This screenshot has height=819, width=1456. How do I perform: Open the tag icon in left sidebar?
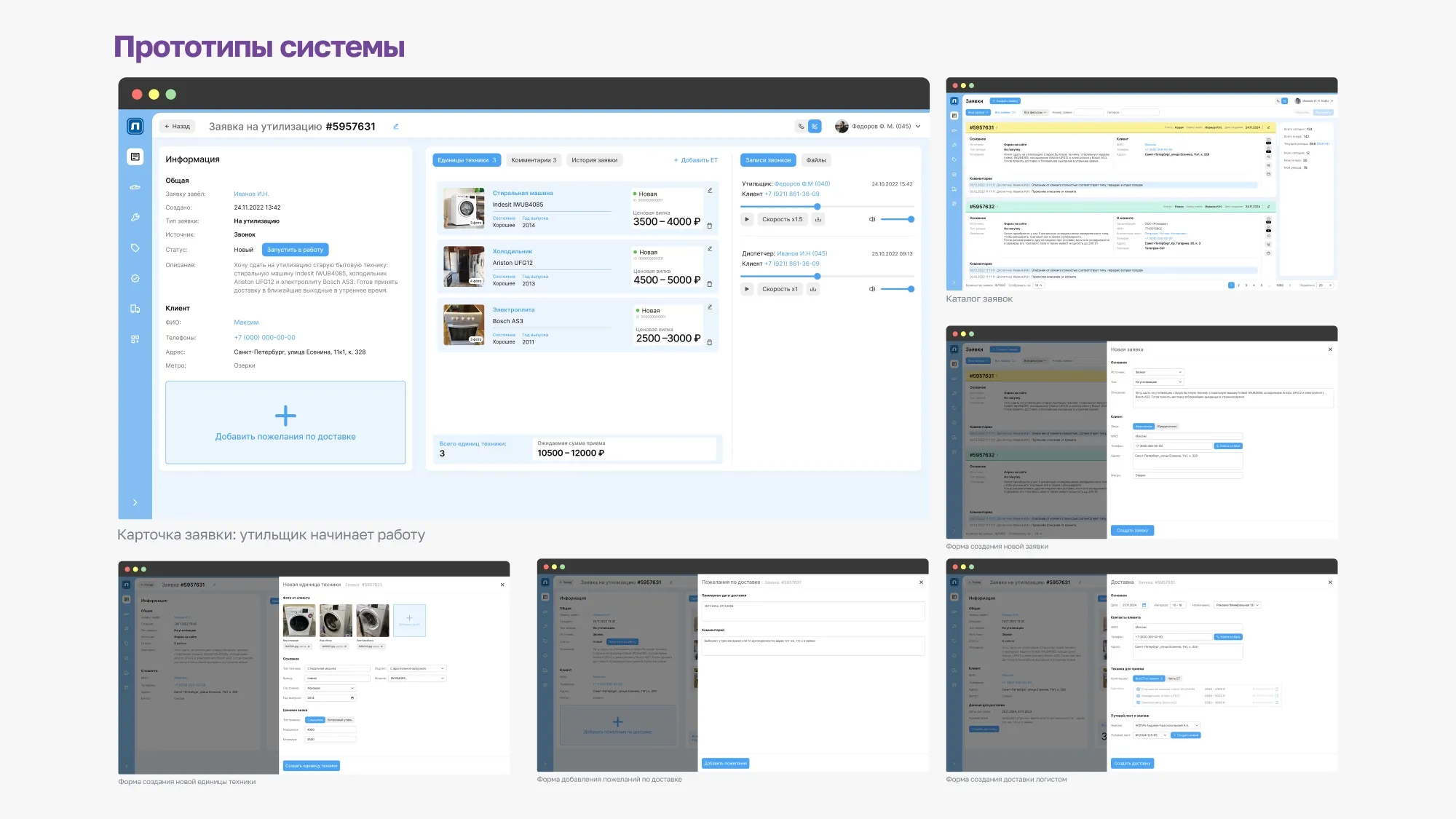(135, 248)
